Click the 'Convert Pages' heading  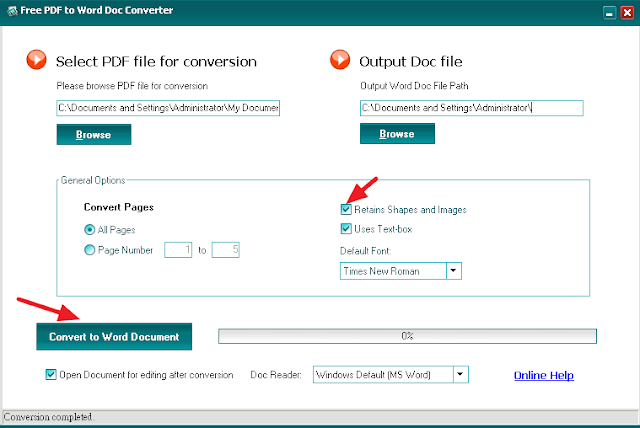119,207
